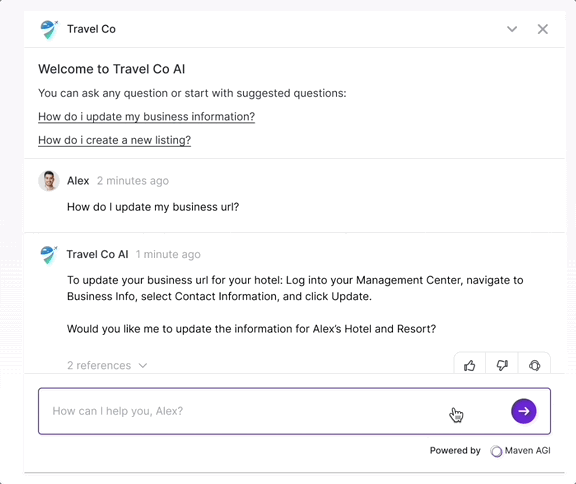Image resolution: width=576 pixels, height=484 pixels.
Task: Click 'How do I update my business url?' message
Action: (153, 207)
